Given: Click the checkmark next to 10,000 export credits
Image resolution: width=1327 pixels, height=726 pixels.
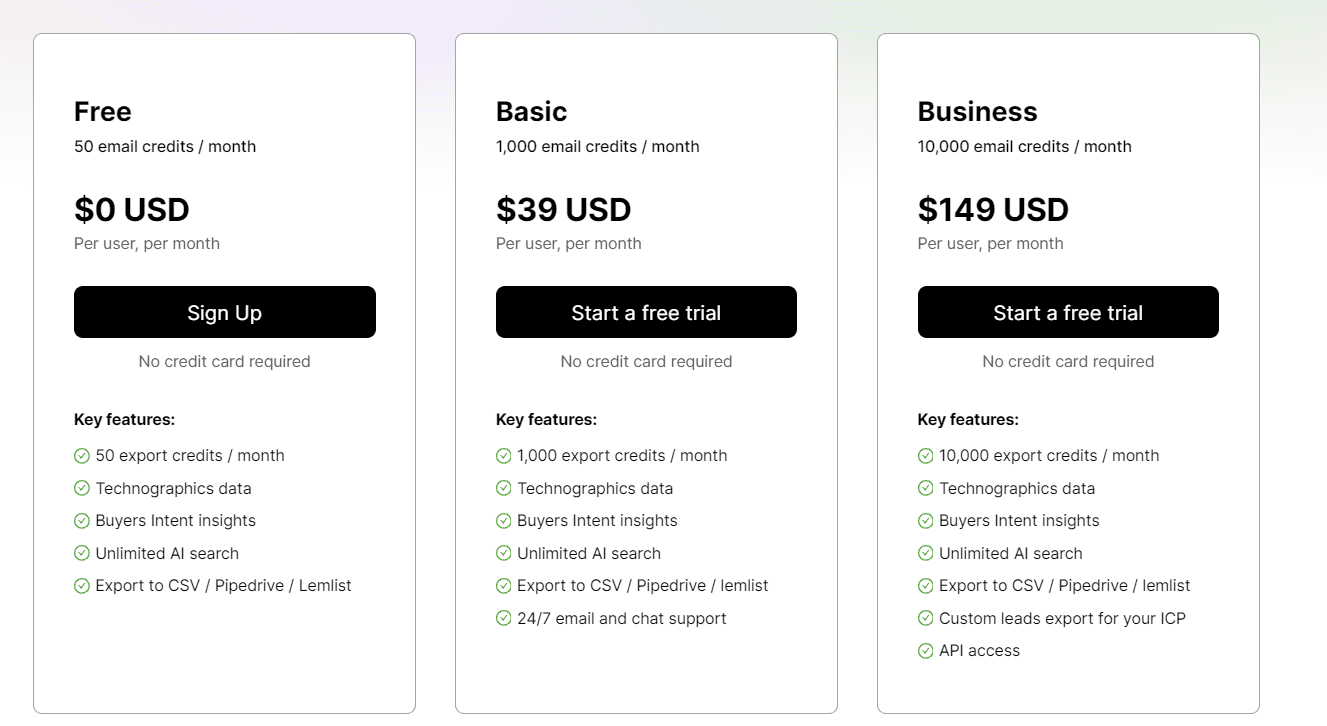Looking at the screenshot, I should [925, 455].
